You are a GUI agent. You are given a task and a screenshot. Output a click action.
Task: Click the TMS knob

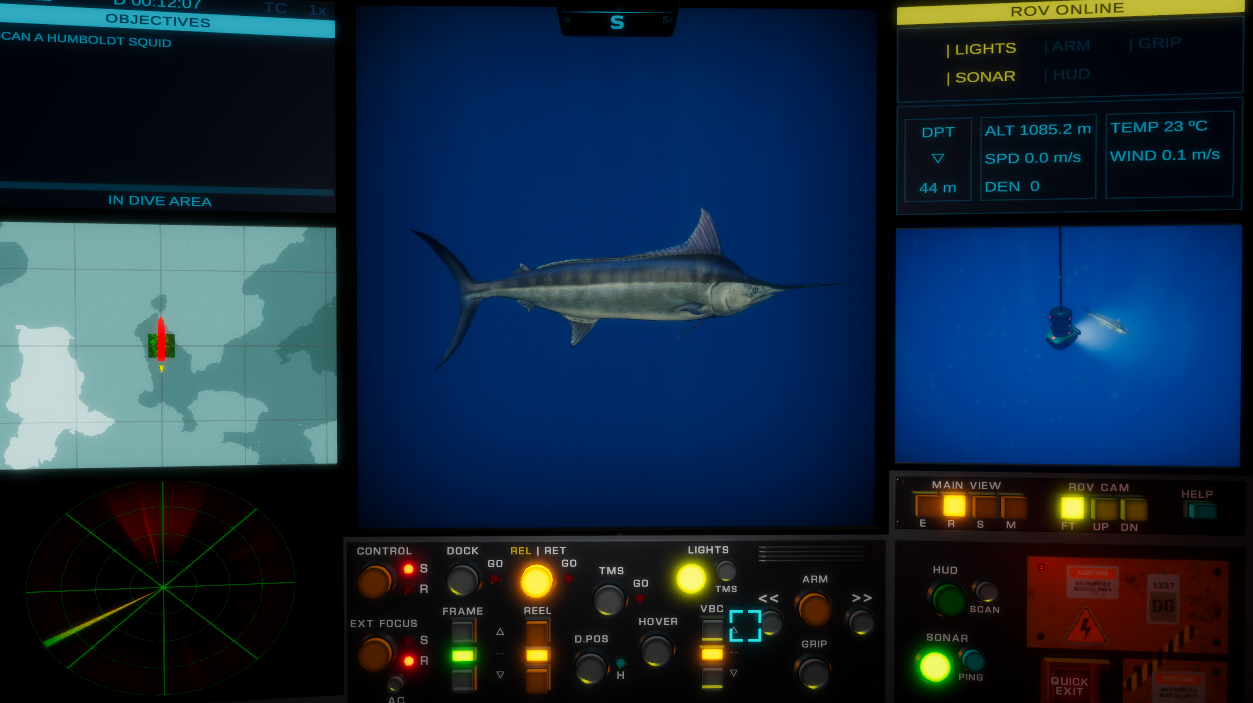point(609,599)
